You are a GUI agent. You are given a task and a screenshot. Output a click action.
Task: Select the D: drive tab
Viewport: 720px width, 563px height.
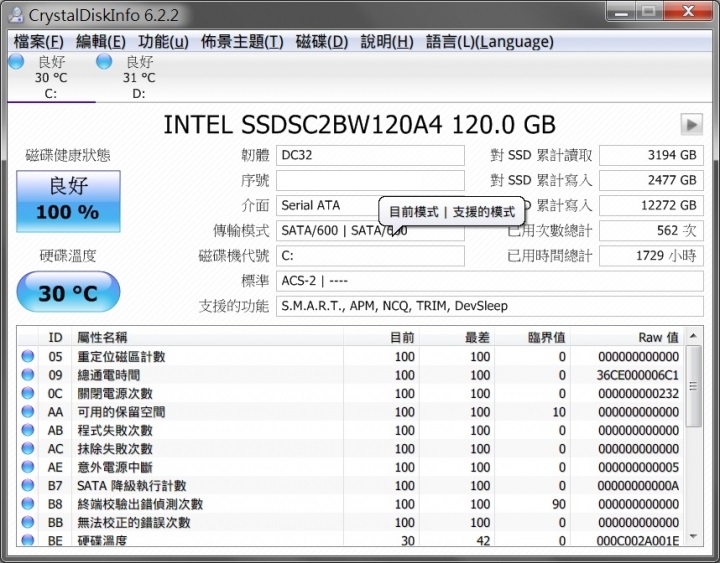pyautogui.click(x=139, y=77)
